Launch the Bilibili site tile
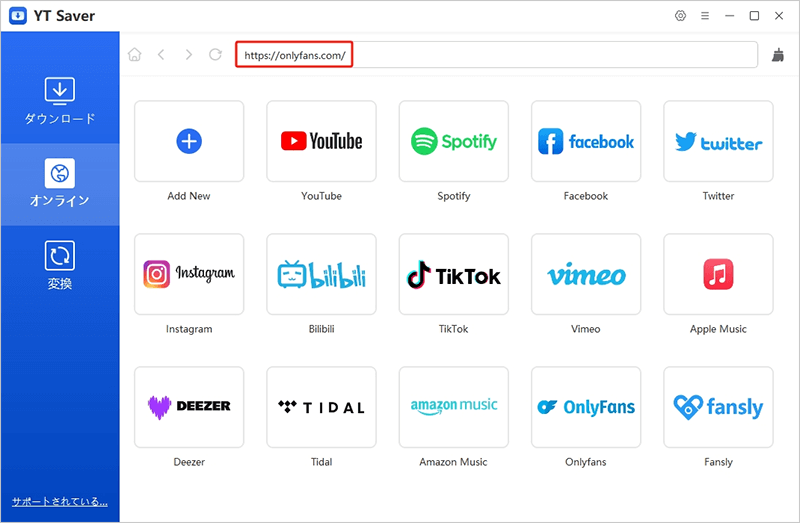The width and height of the screenshot is (800, 523). coord(321,274)
